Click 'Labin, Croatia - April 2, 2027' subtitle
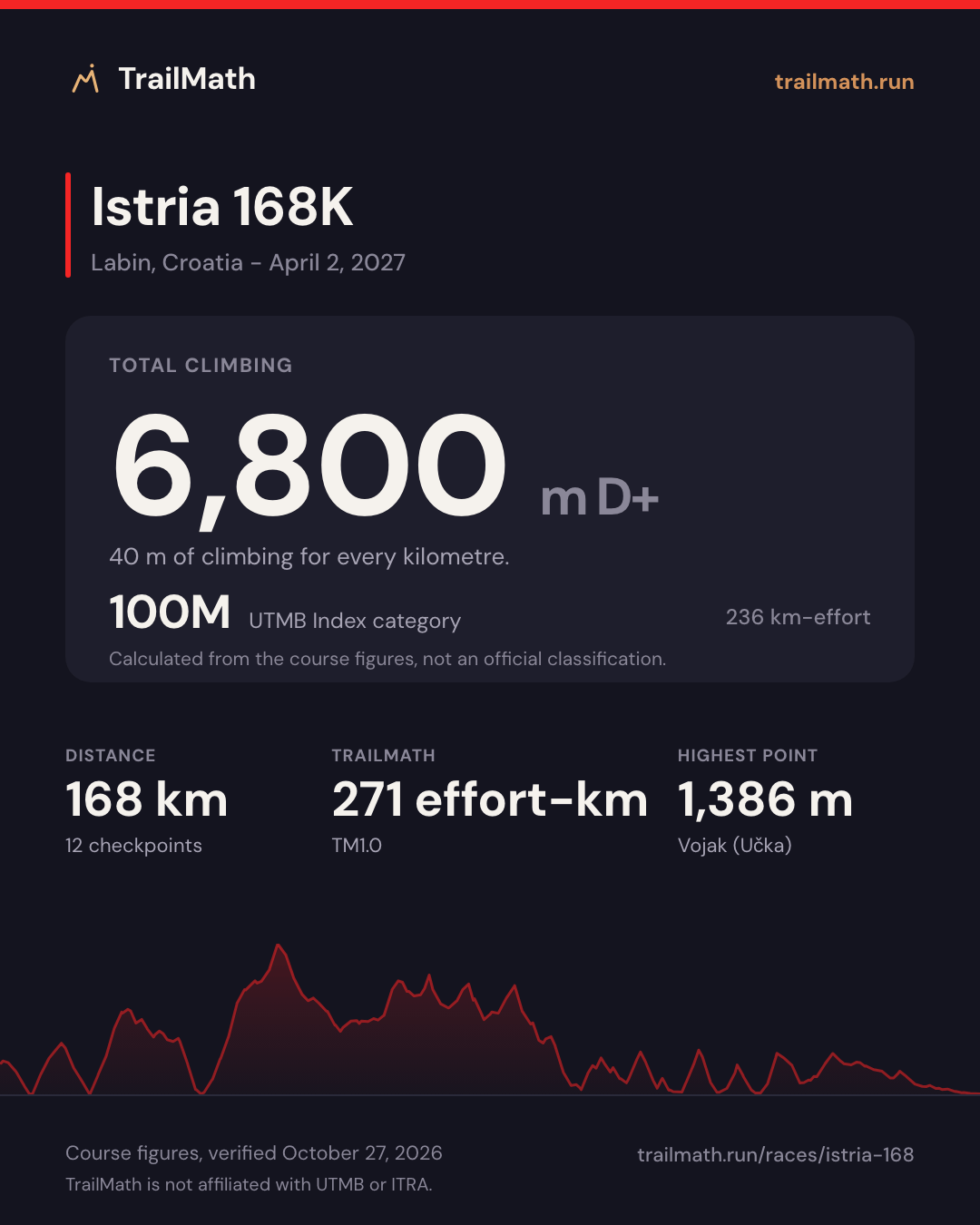The height and width of the screenshot is (1225, 980). [x=248, y=262]
